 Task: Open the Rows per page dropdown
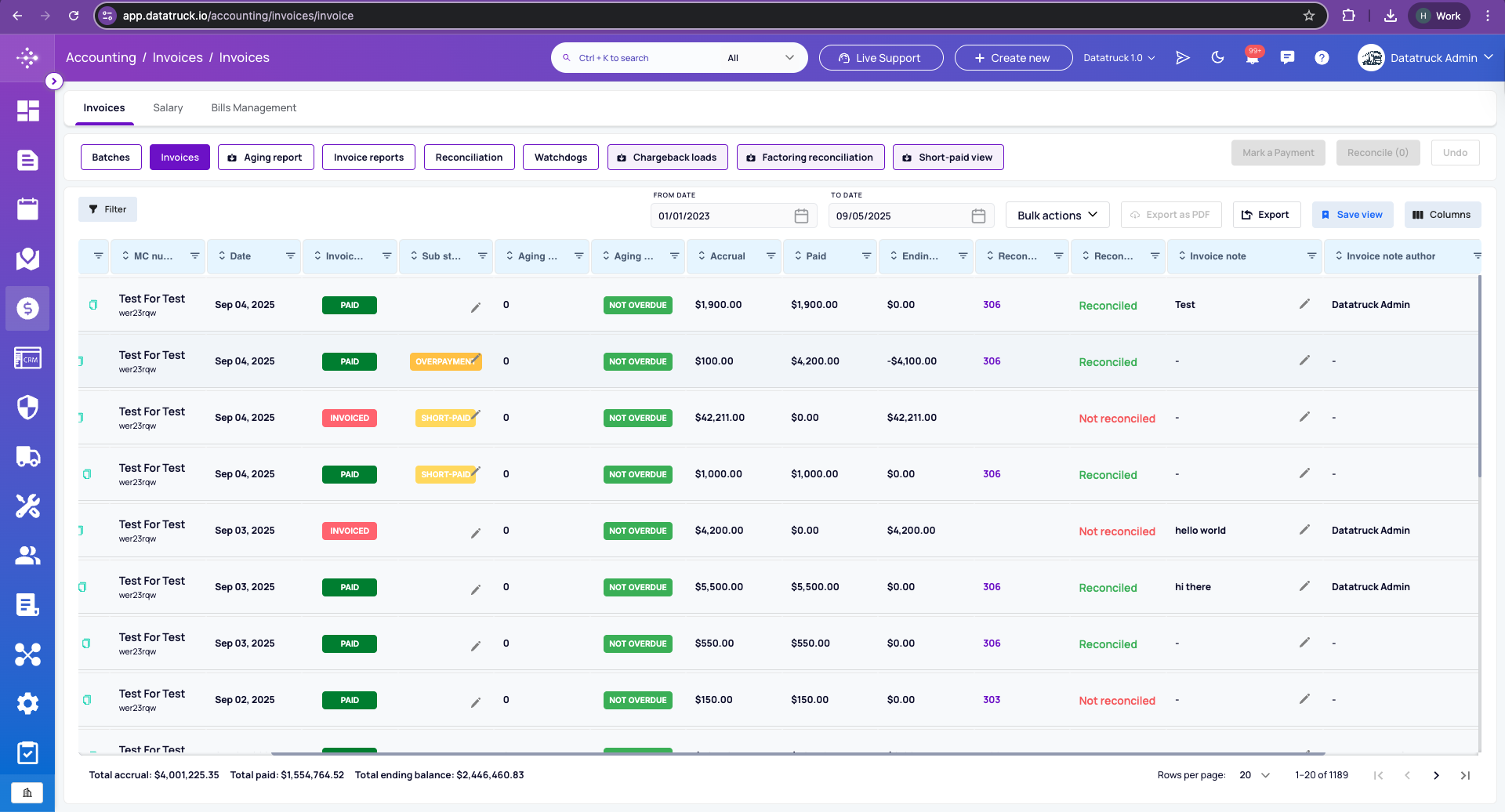pyautogui.click(x=1254, y=775)
